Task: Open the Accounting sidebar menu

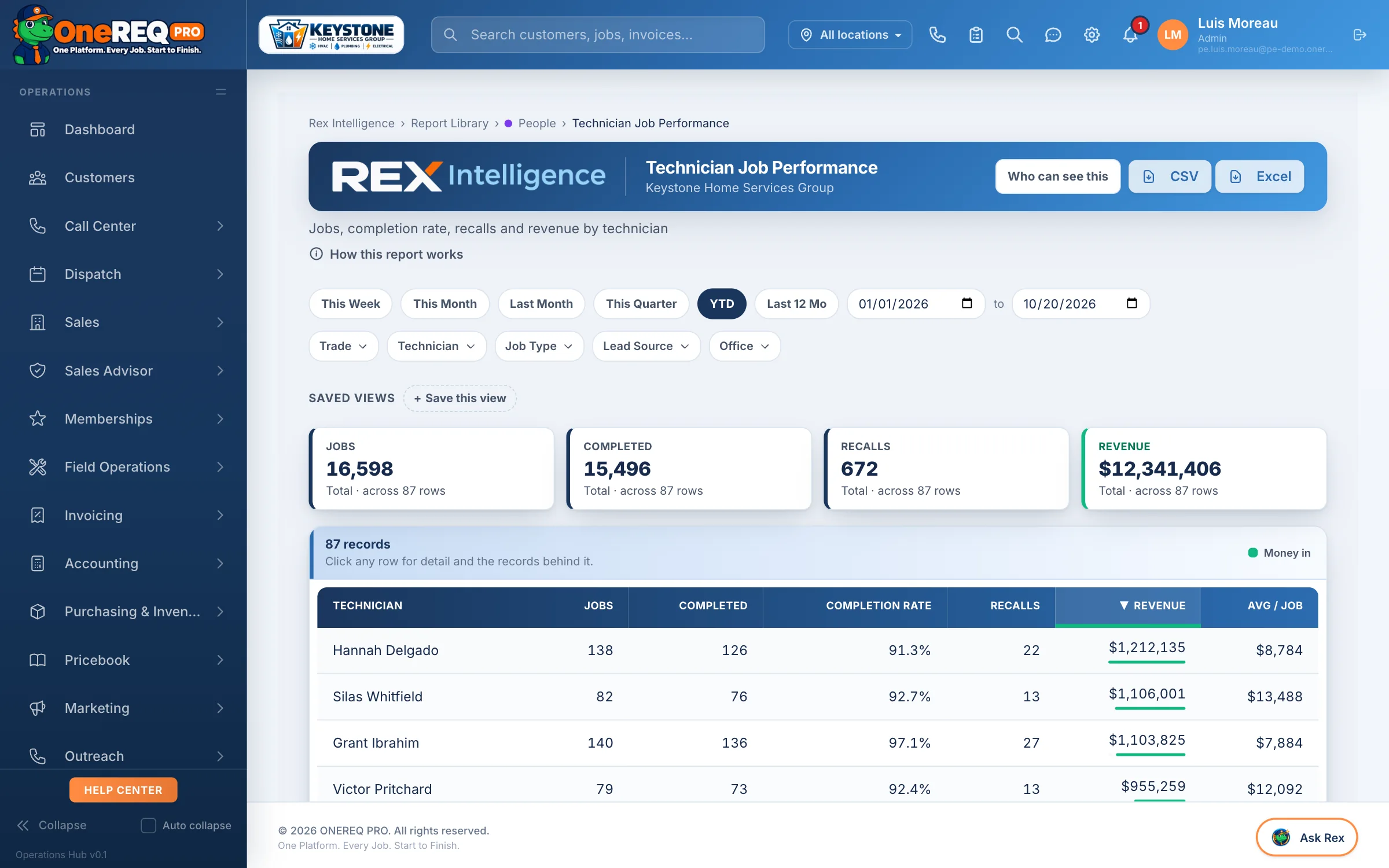Action: [x=123, y=564]
